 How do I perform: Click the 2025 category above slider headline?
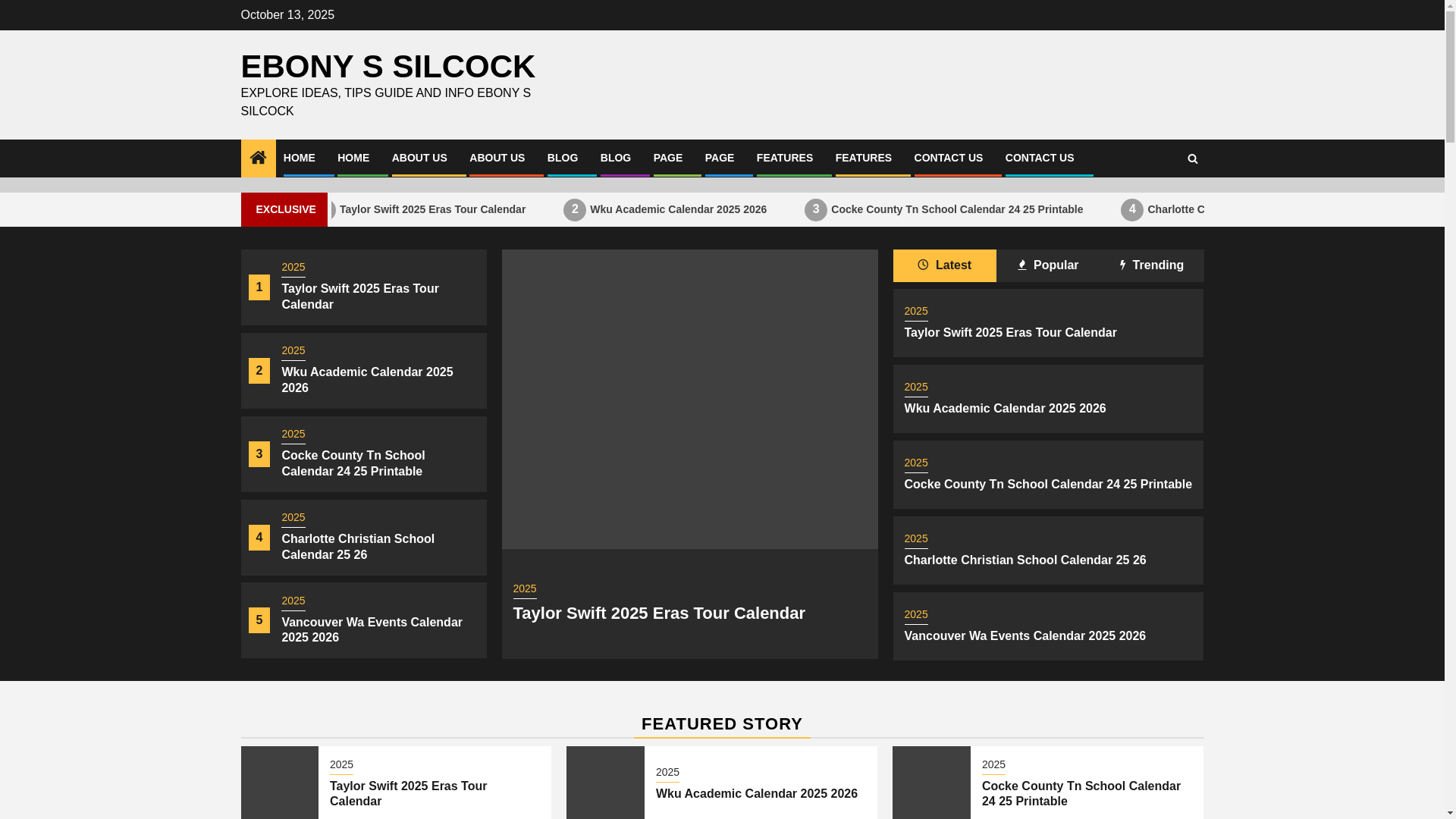coord(525,589)
